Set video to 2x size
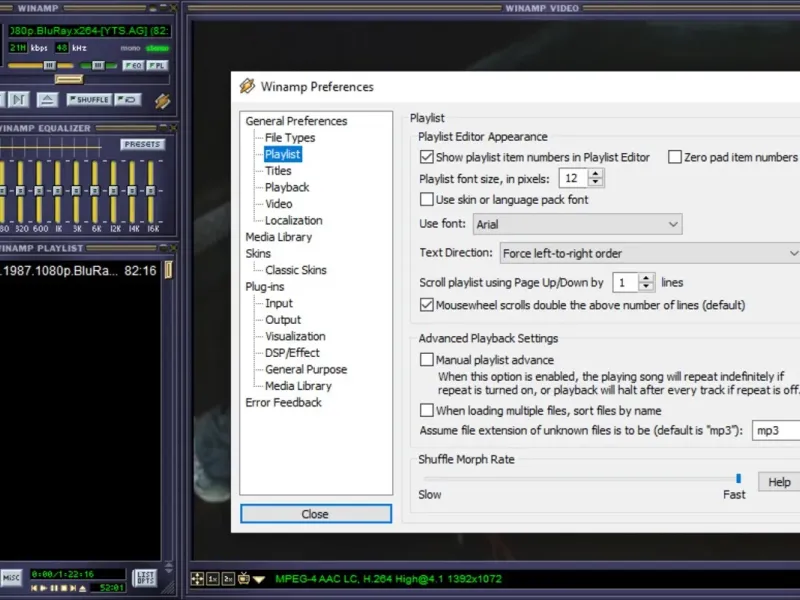This screenshot has height=600, width=800. [228, 579]
